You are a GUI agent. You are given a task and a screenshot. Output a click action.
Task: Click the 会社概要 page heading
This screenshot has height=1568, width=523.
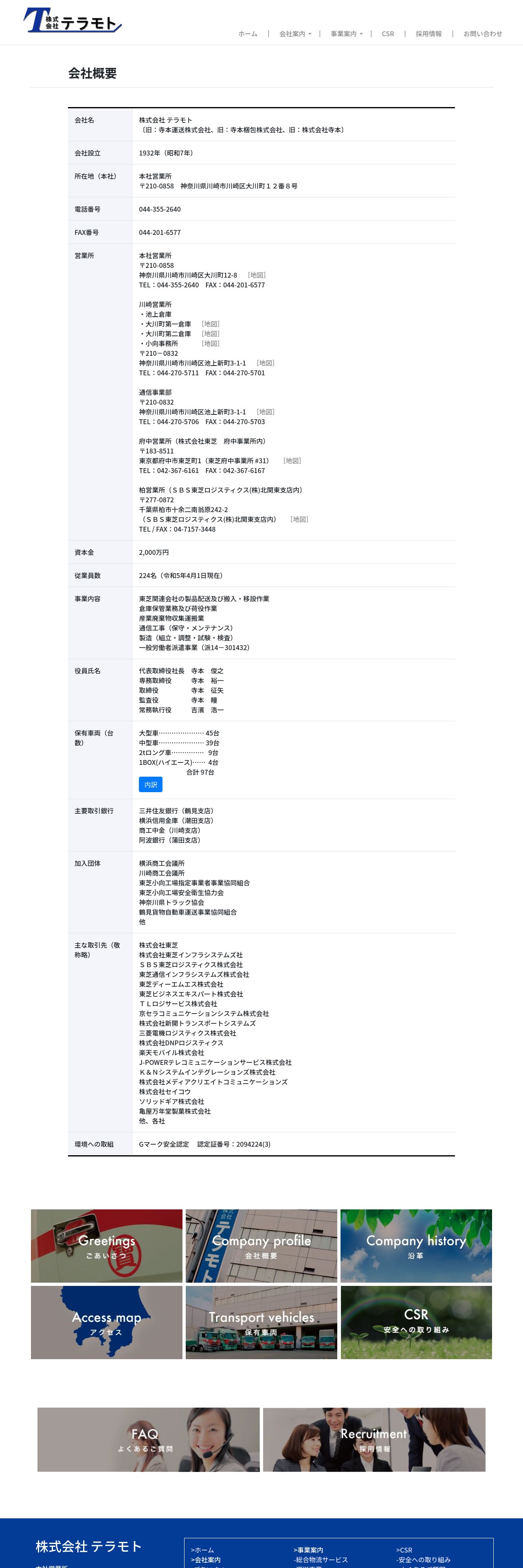coord(92,73)
